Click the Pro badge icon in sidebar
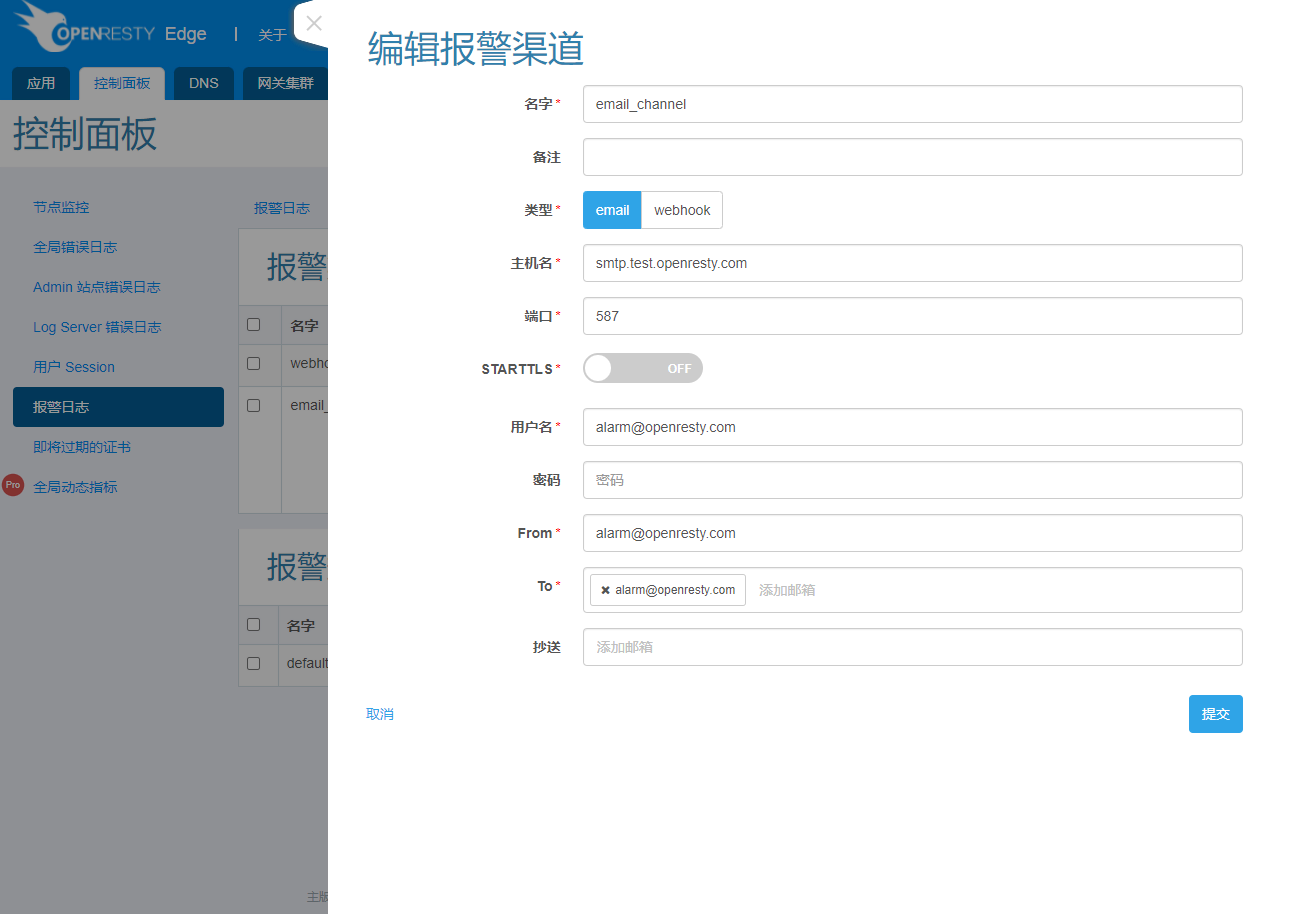Screen dimensions: 1316x914 click(x=13, y=486)
